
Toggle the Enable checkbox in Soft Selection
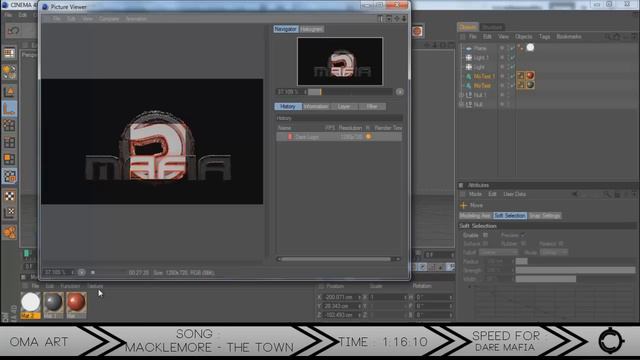pyautogui.click(x=485, y=236)
